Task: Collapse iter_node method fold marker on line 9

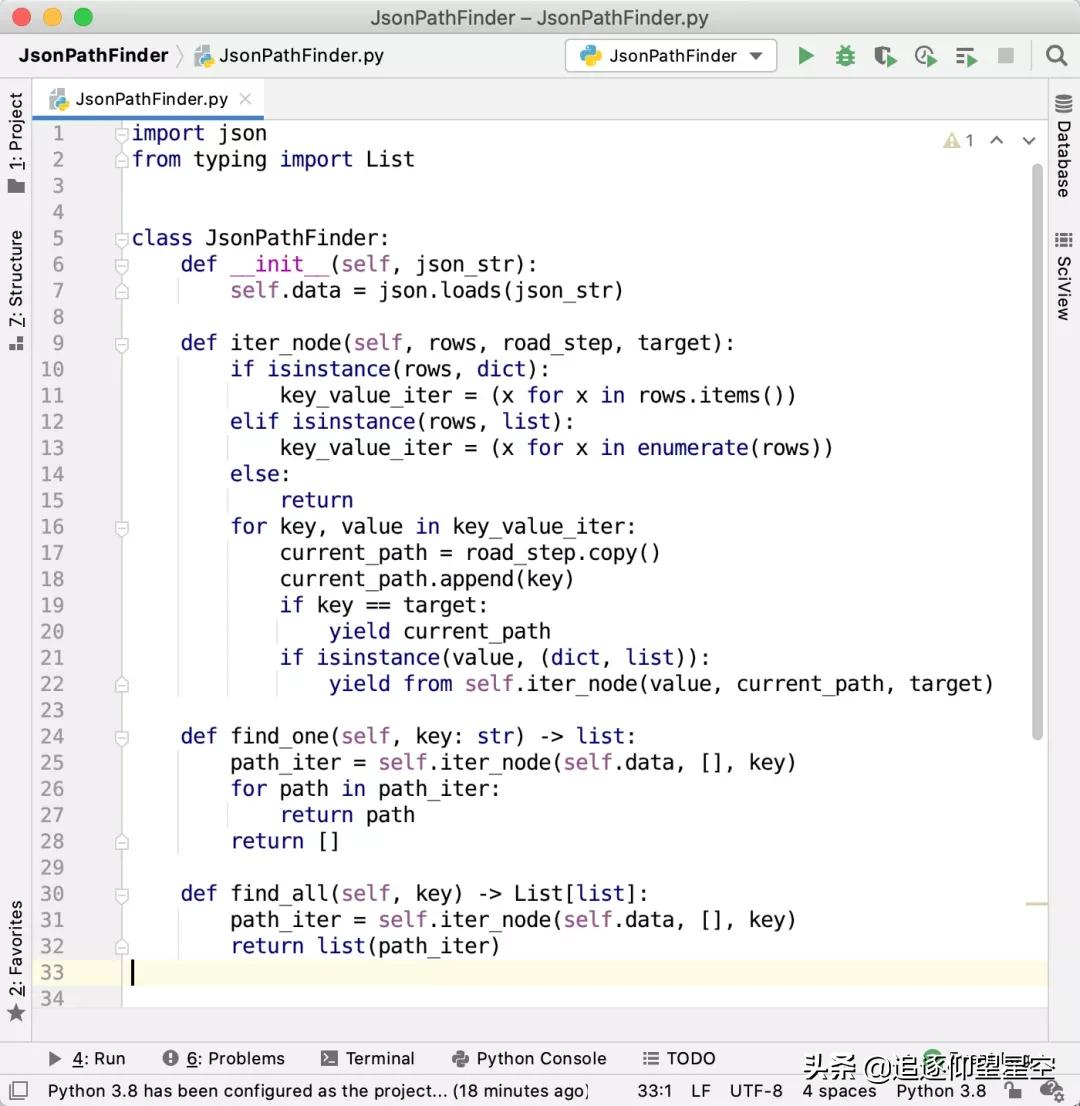Action: pyautogui.click(x=121, y=344)
